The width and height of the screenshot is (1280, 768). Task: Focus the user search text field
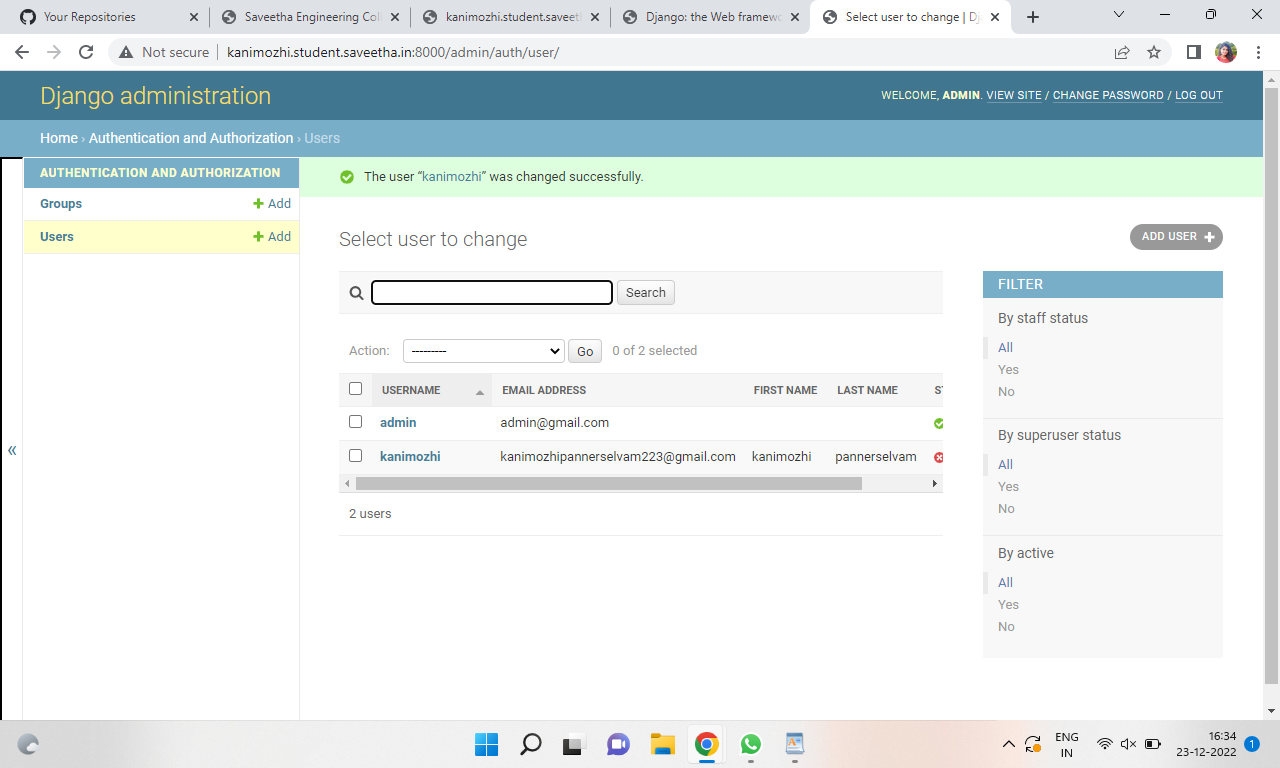[492, 292]
